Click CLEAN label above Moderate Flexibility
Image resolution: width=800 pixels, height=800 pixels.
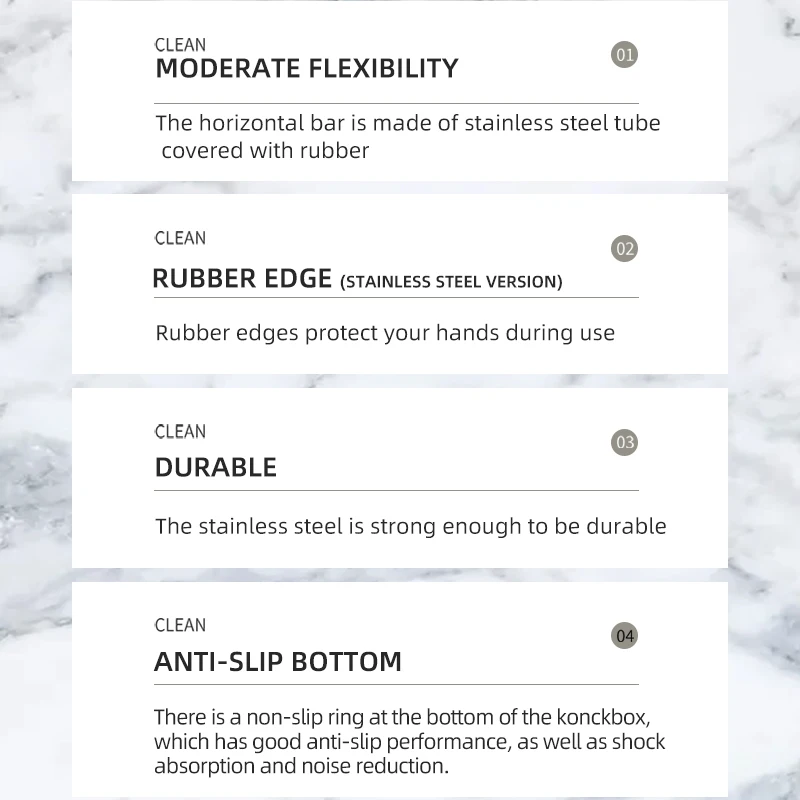click(x=180, y=45)
